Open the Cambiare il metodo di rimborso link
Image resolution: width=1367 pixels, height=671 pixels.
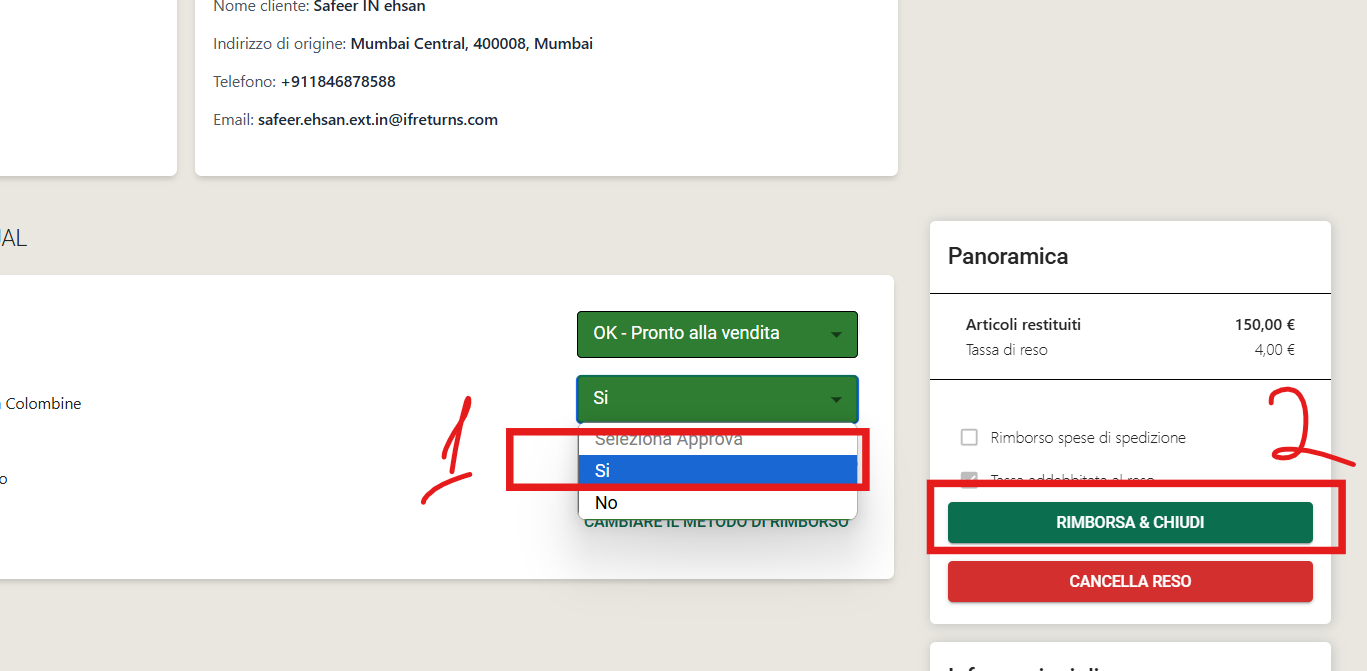(x=716, y=523)
